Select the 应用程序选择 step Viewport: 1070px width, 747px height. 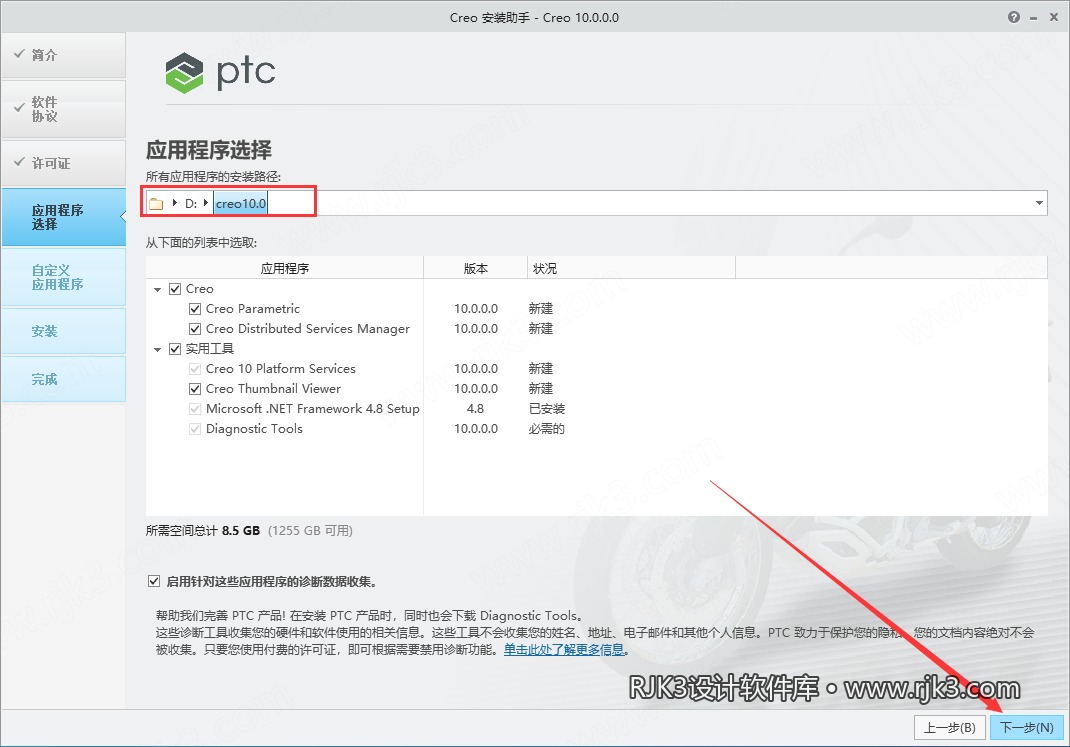point(63,217)
